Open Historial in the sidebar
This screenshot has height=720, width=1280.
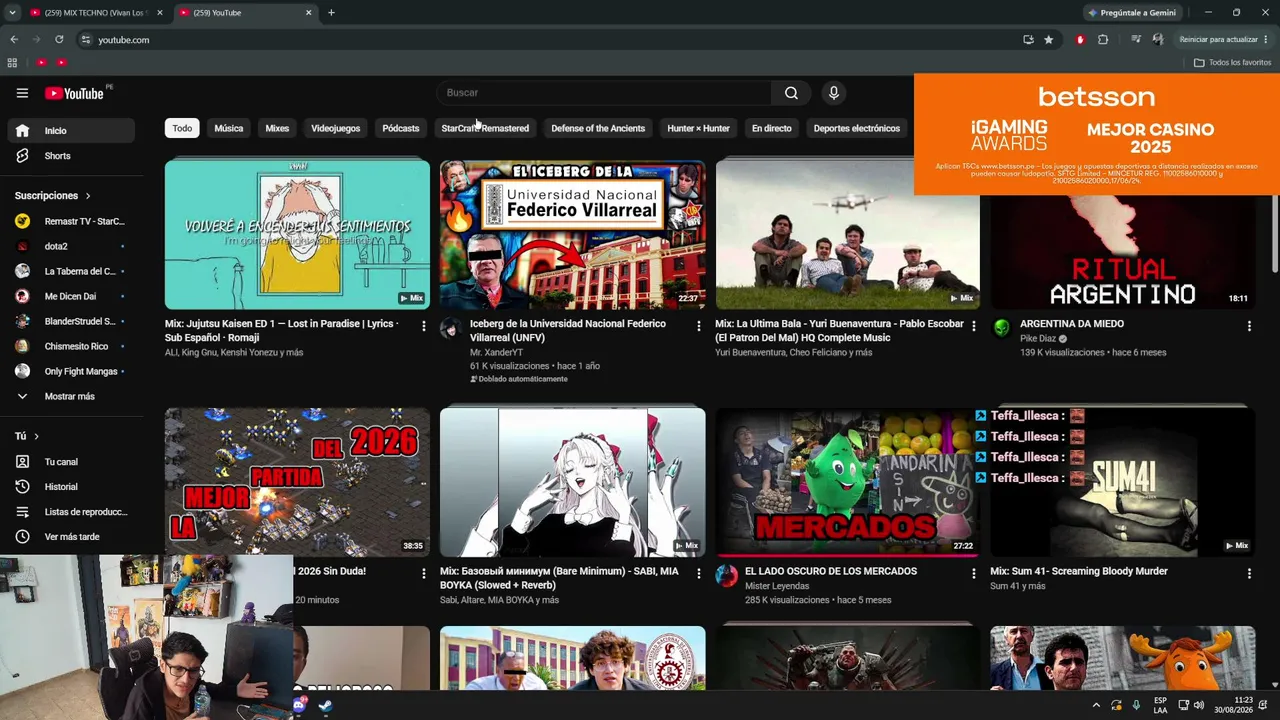(x=71, y=487)
